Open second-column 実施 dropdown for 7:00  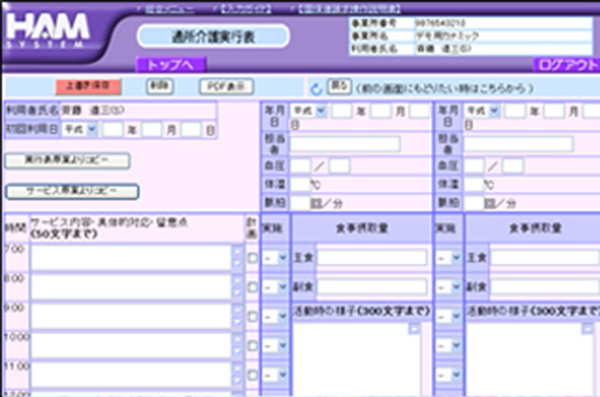tap(448, 258)
